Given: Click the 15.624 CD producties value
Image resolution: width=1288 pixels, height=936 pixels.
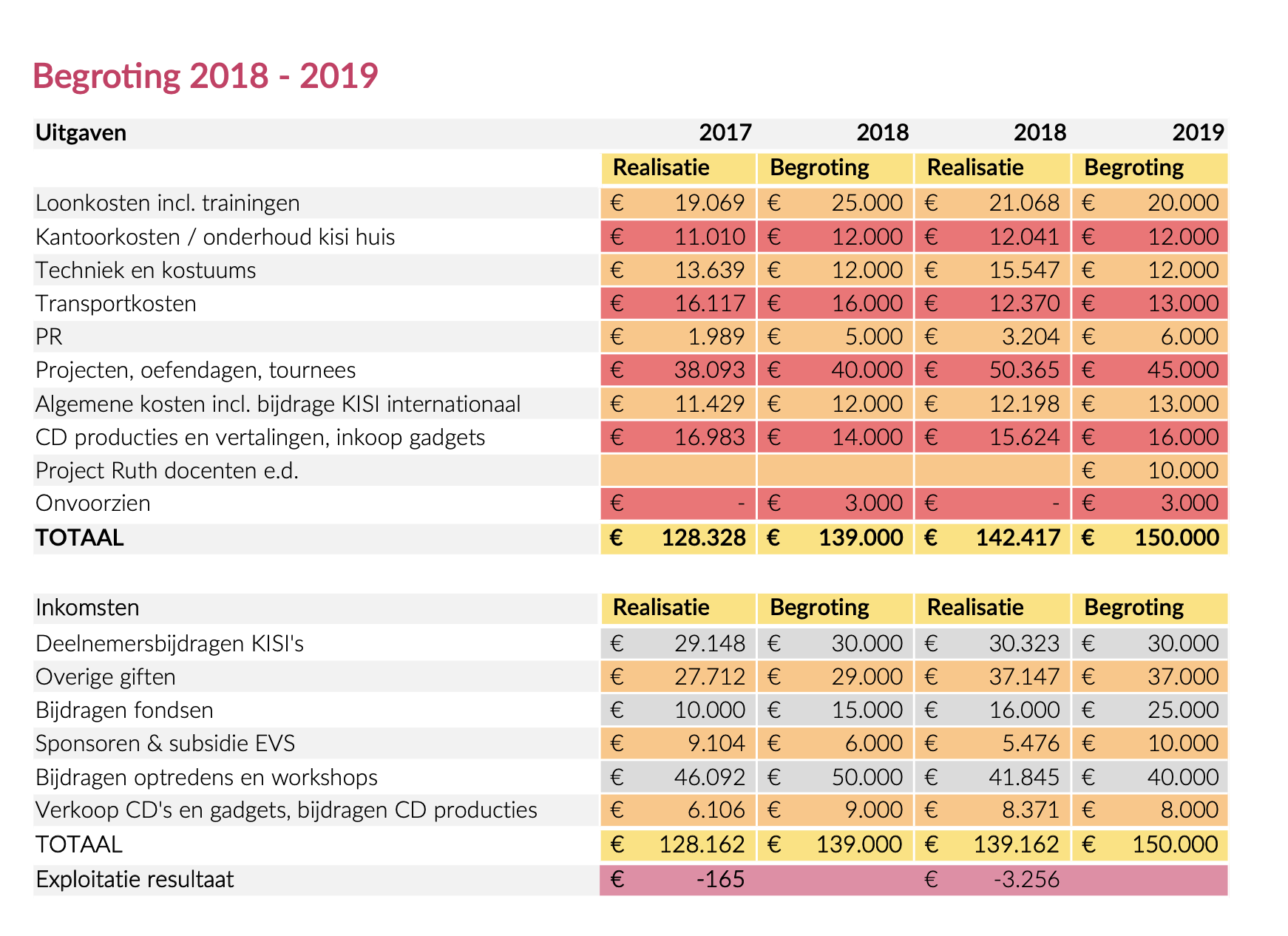Looking at the screenshot, I should (1025, 438).
